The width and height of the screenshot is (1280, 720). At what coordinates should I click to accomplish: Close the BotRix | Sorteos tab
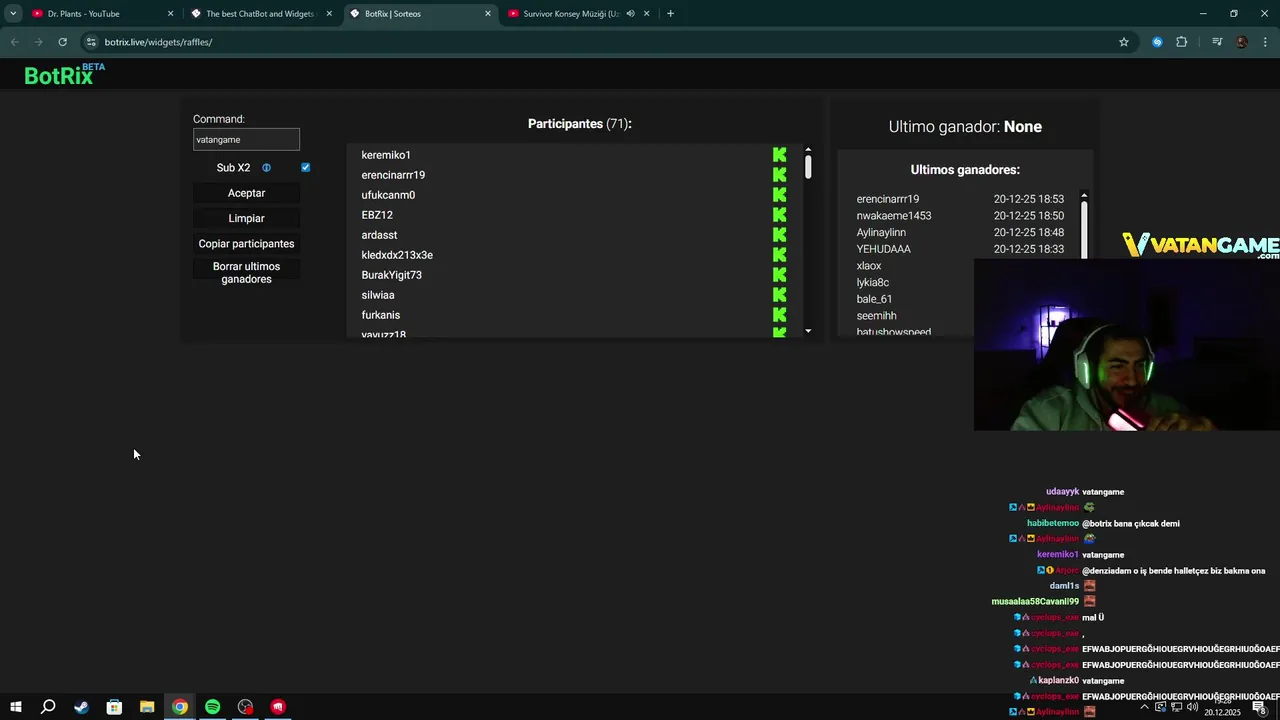[488, 14]
